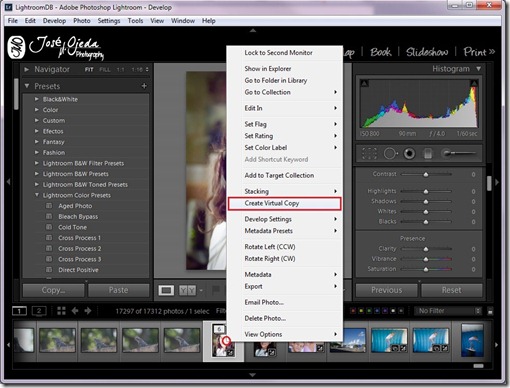
Task: Apply the Bleach Bypass preset
Action: pyautogui.click(x=78, y=216)
